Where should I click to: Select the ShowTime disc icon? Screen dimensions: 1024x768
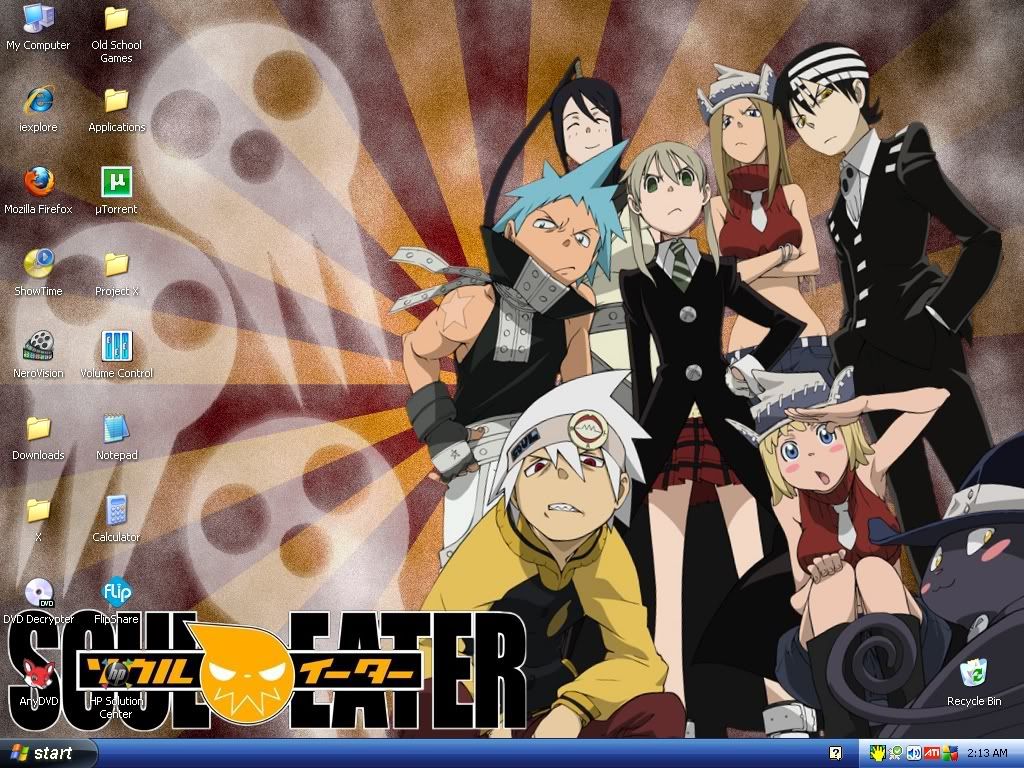[x=38, y=264]
